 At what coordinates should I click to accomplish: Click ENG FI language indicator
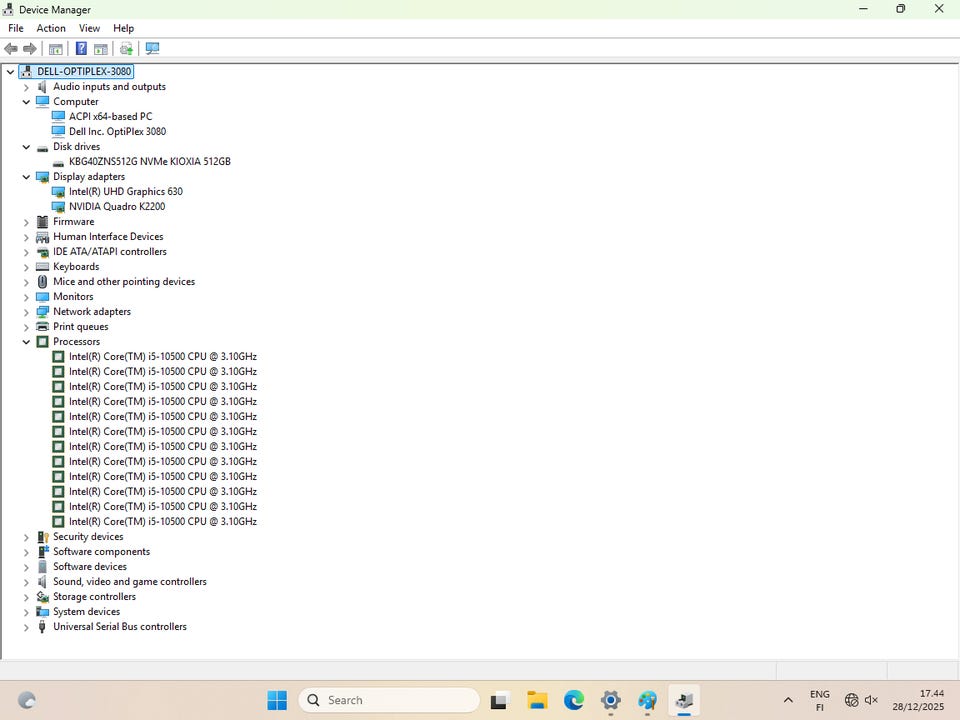[820, 700]
